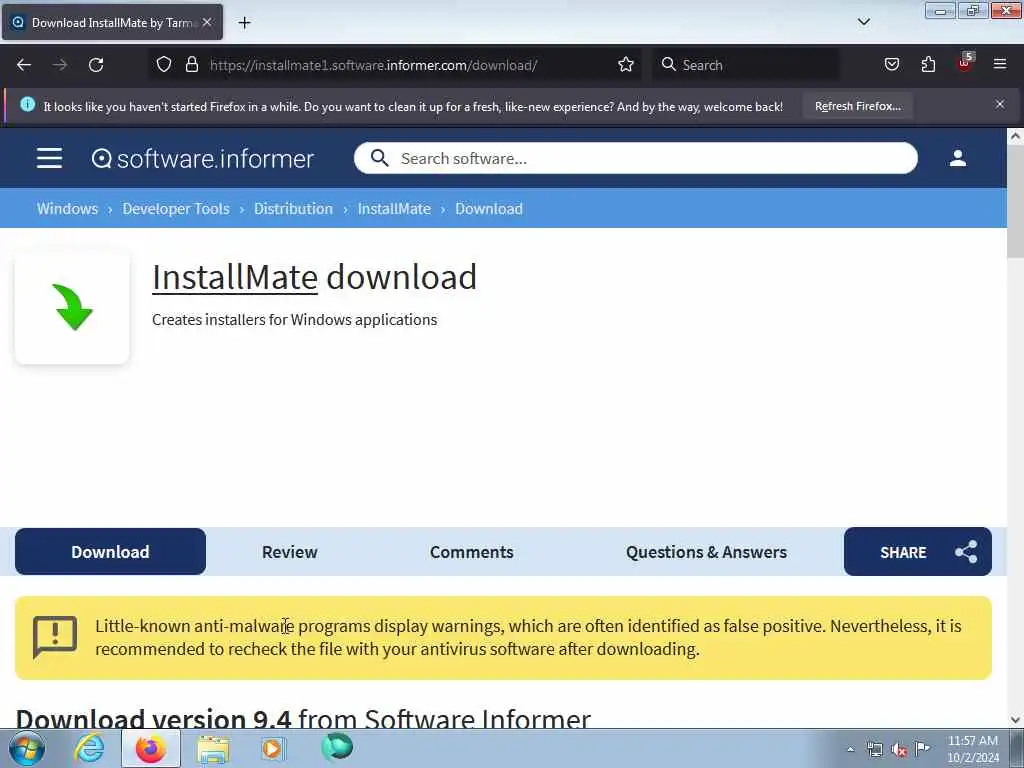The height and width of the screenshot is (768, 1024).
Task: Dismiss the Refresh Firefox notification bar
Action: click(1000, 104)
